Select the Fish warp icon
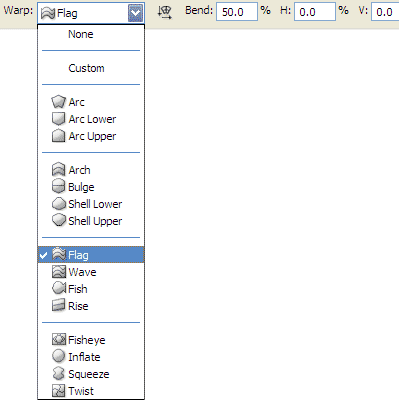399x400 pixels. tap(59, 289)
